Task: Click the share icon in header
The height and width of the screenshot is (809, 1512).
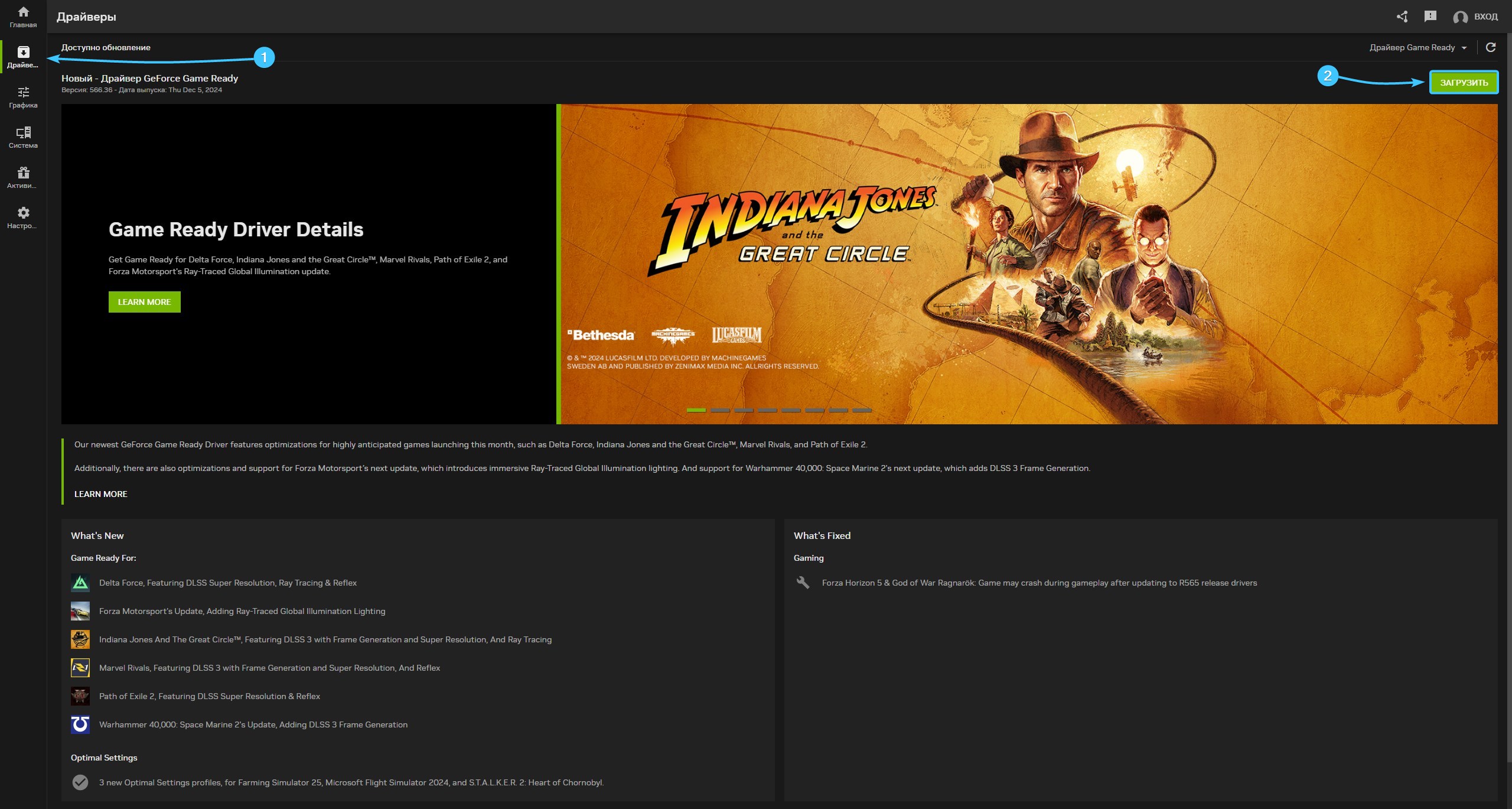Action: (x=1402, y=17)
